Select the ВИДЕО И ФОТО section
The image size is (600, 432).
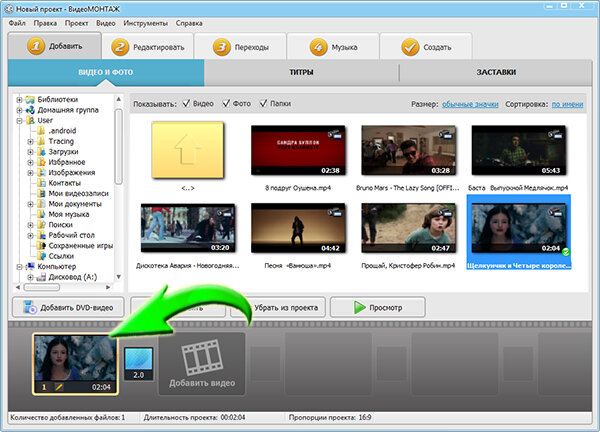(x=106, y=72)
